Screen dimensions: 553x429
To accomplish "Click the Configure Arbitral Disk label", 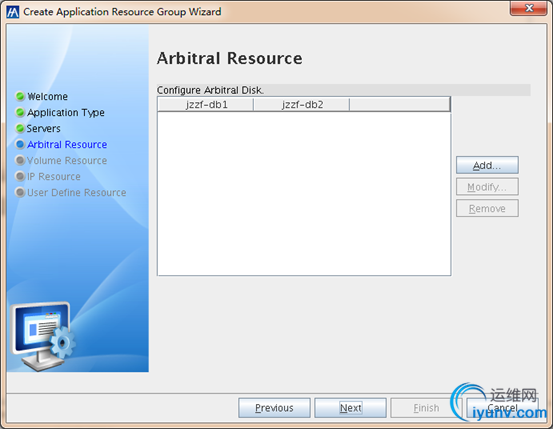I will coord(210,90).
